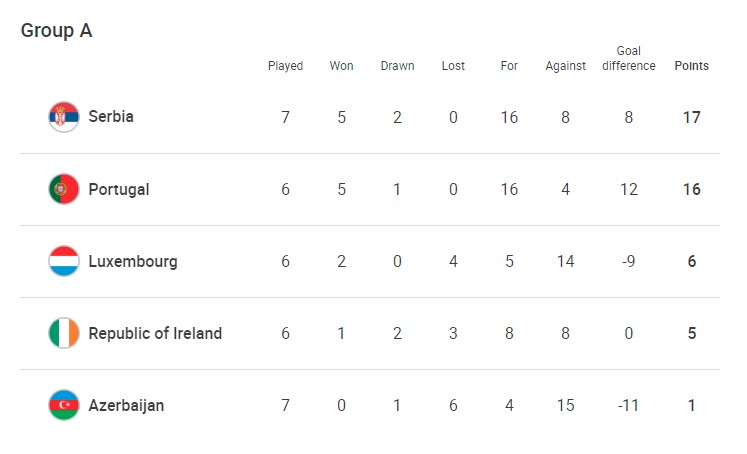Open the Portugal team link

point(119,189)
